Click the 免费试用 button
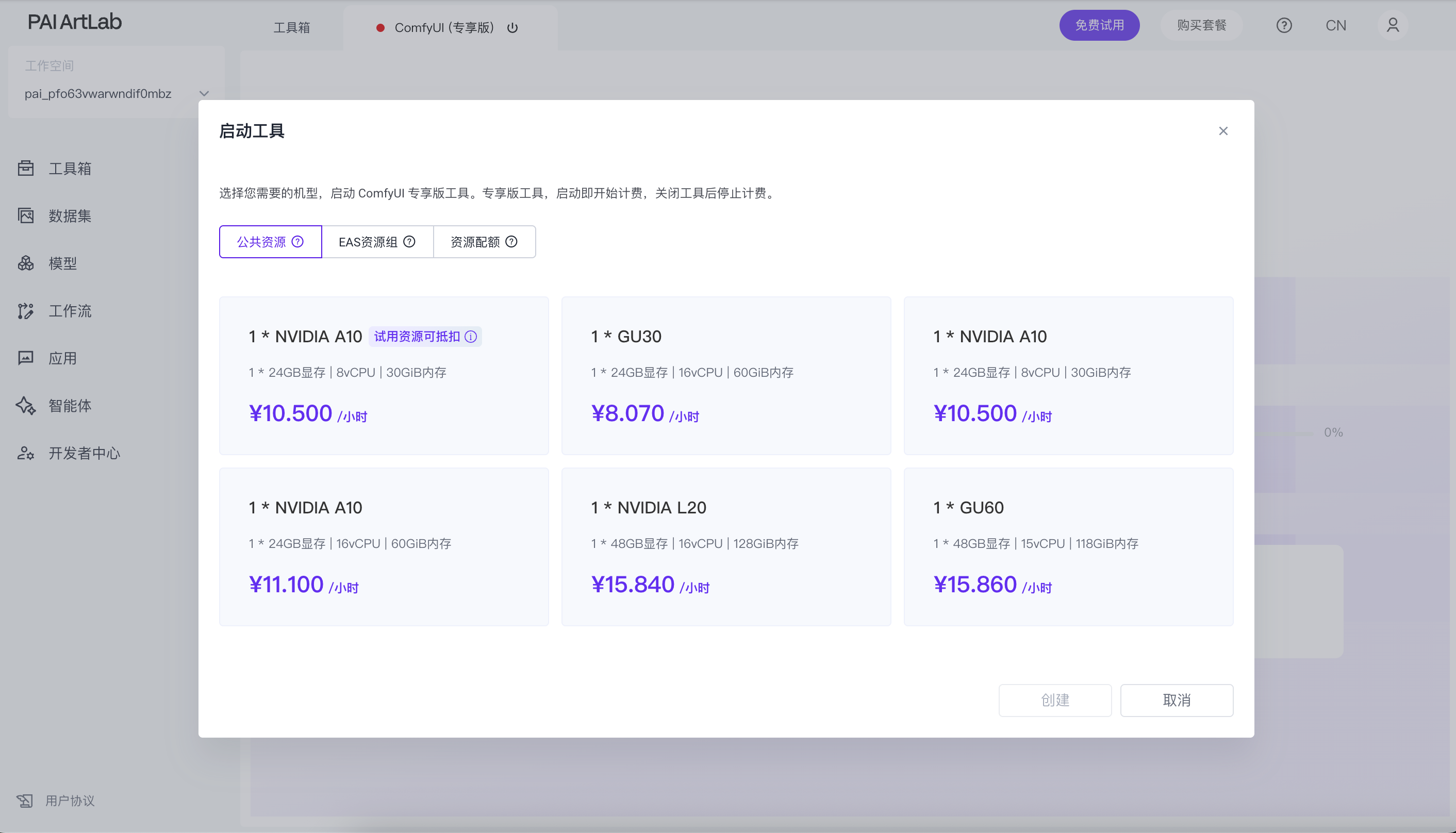The image size is (1456, 833). pyautogui.click(x=1099, y=25)
